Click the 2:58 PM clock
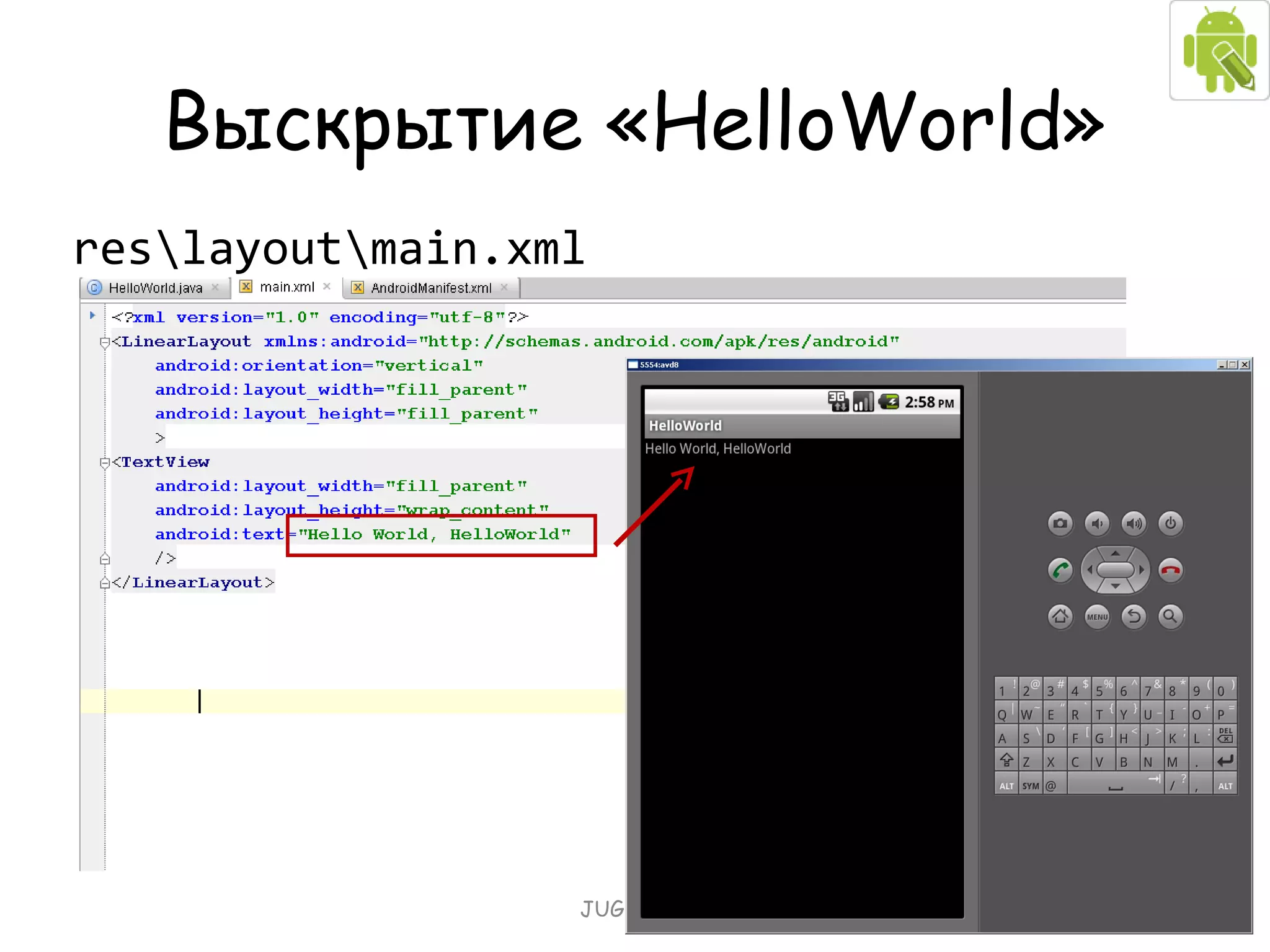This screenshot has height=952, width=1270. [929, 402]
